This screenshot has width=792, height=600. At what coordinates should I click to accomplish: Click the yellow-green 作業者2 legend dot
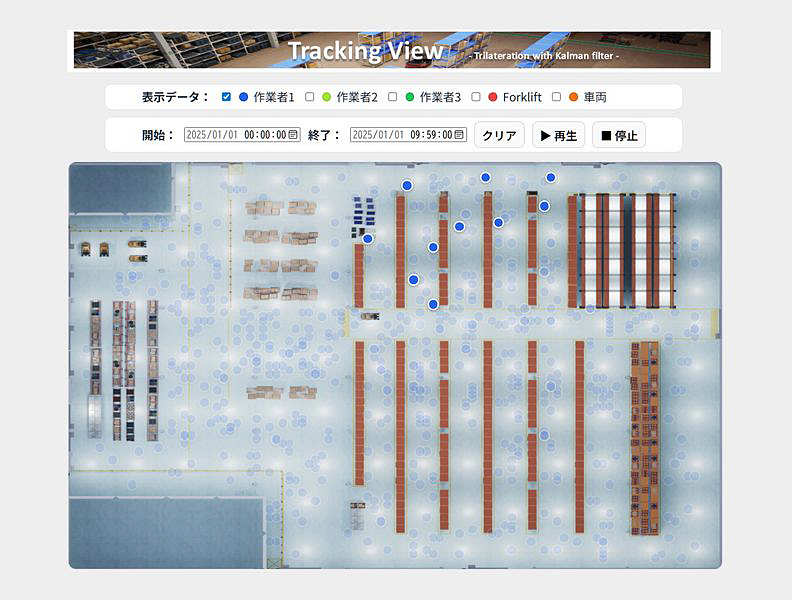326,97
